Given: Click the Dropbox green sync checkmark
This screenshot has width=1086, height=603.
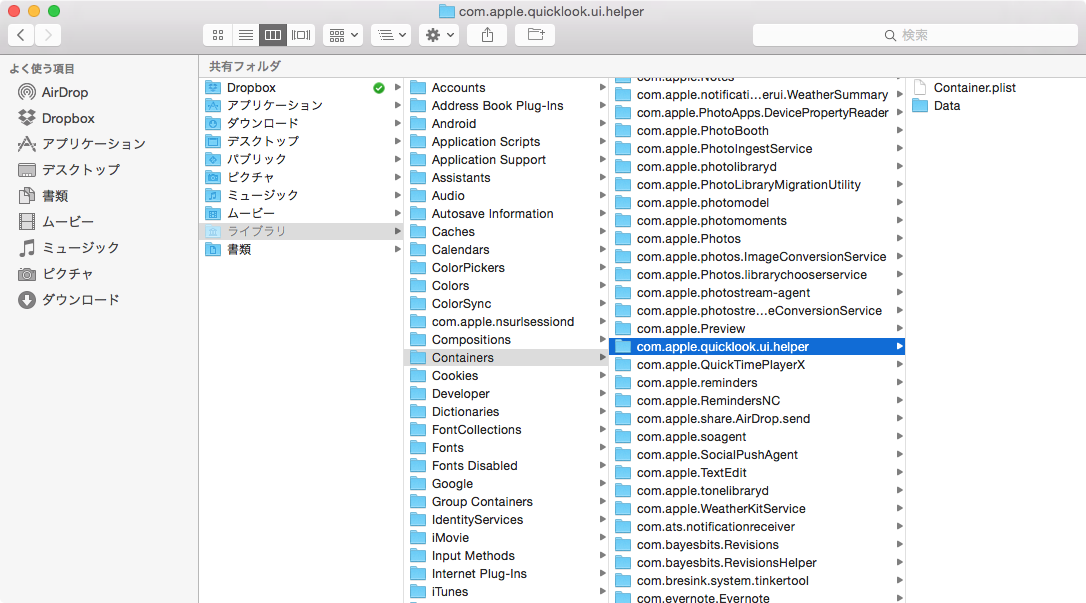Looking at the screenshot, I should [379, 88].
